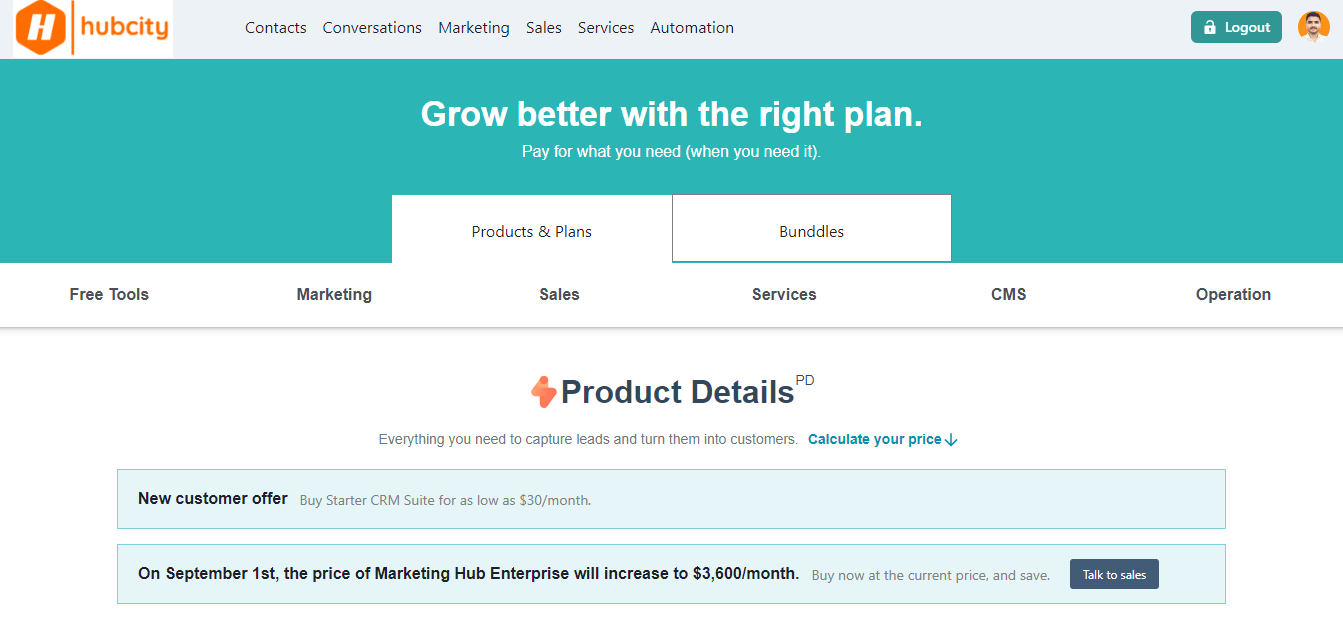Choose the CMS category tab
The width and height of the screenshot is (1343, 619).
1008,294
